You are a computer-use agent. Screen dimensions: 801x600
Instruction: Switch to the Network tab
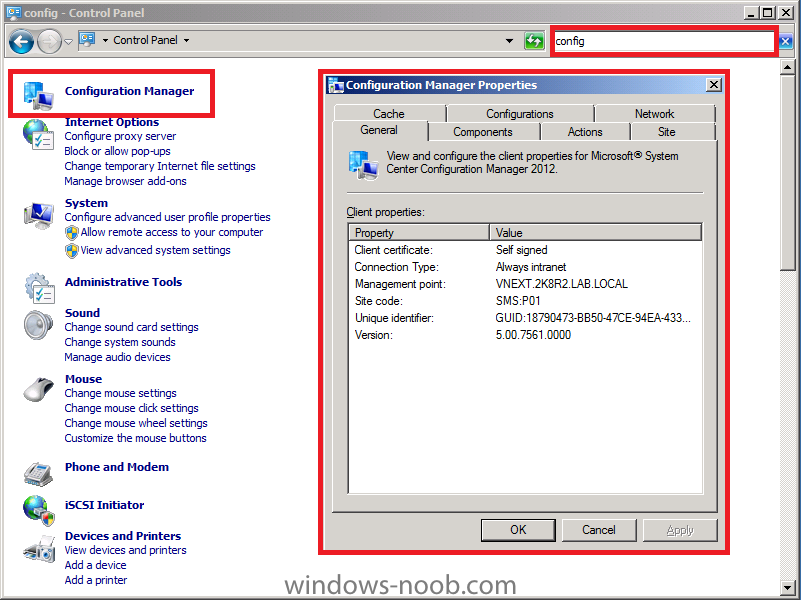(655, 113)
